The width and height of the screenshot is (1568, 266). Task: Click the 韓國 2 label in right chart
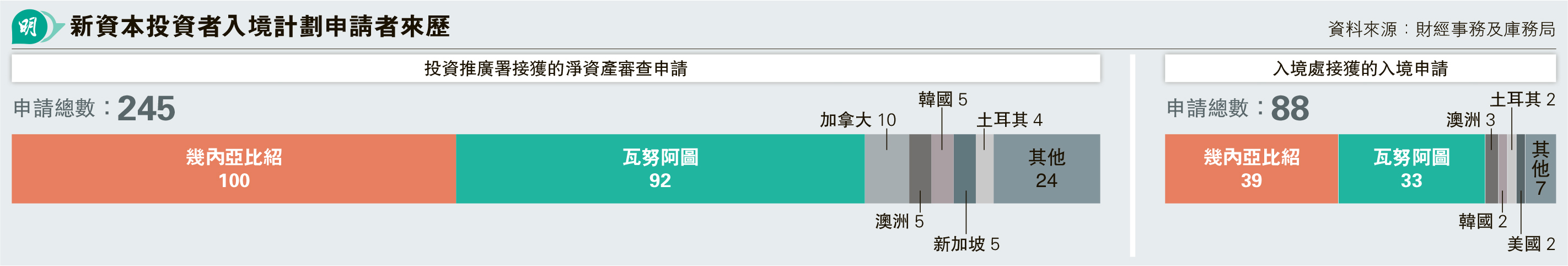pyautogui.click(x=1482, y=221)
